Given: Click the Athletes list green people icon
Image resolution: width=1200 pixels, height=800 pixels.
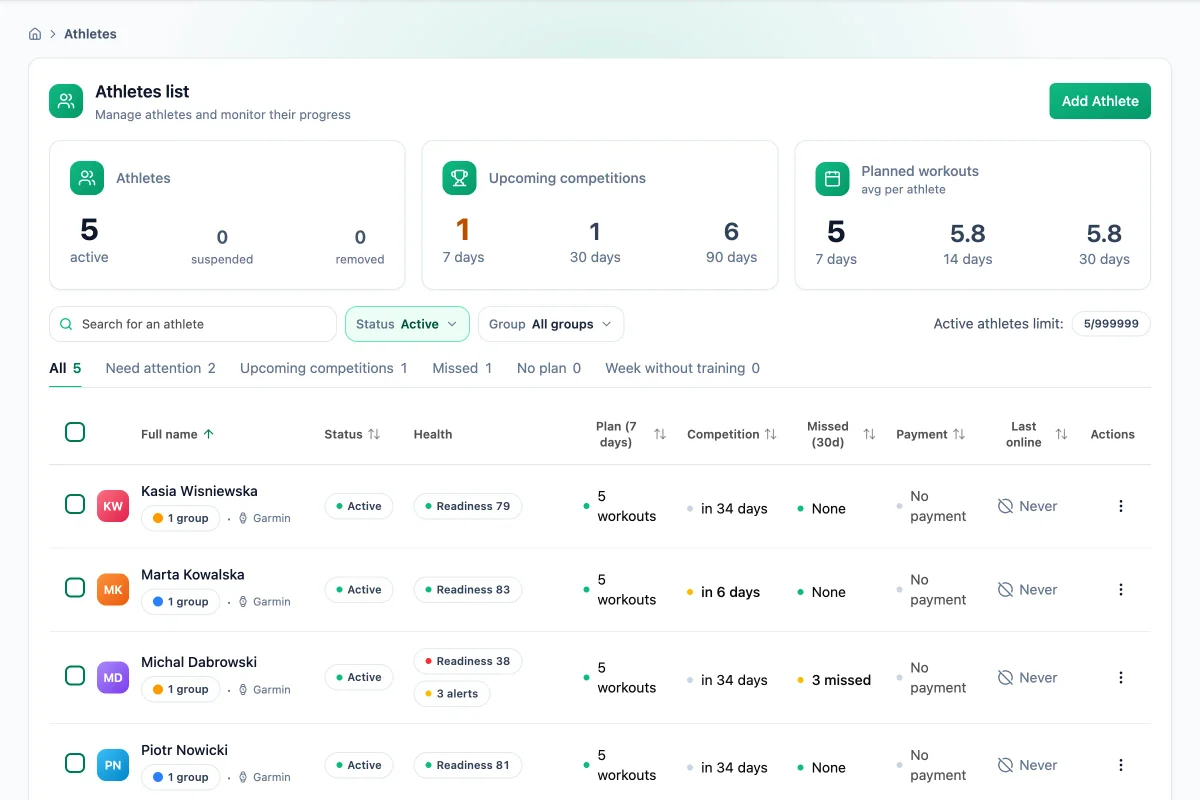Looking at the screenshot, I should click(66, 101).
